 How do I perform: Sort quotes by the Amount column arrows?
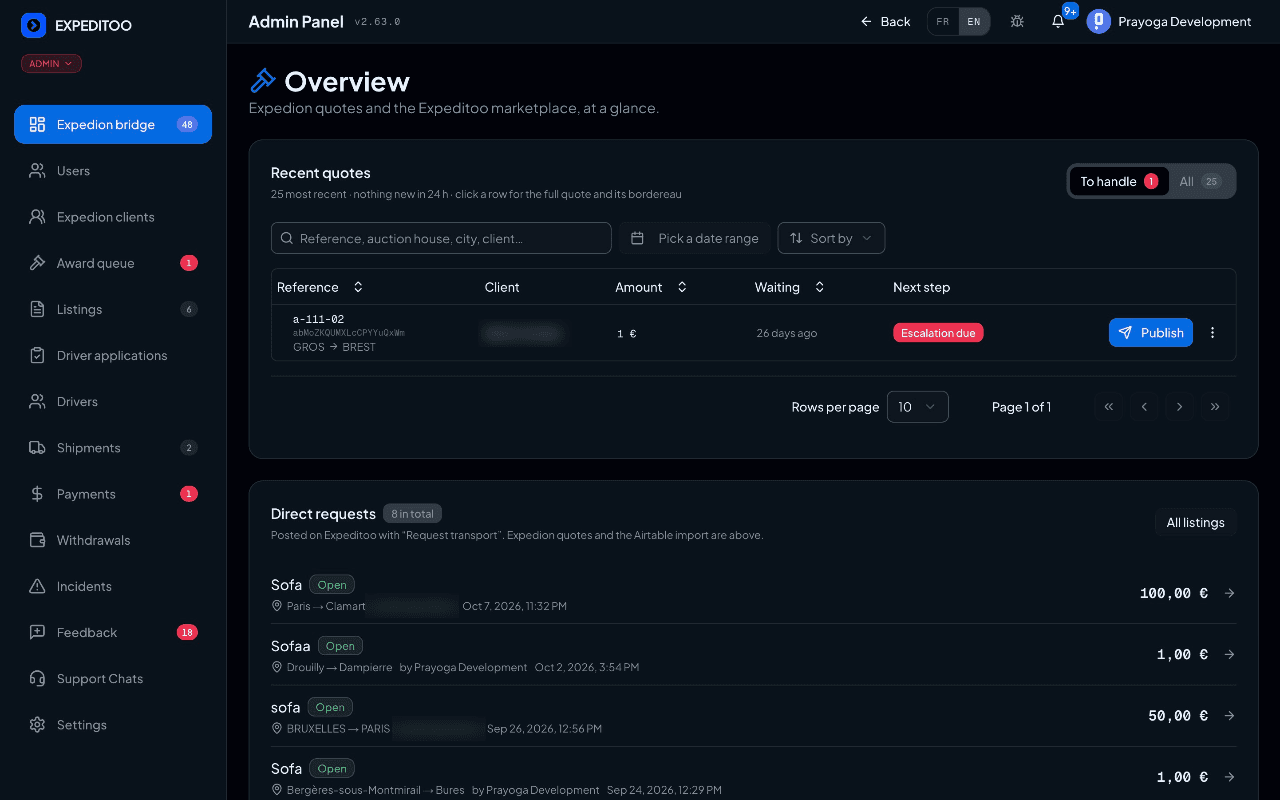click(682, 287)
